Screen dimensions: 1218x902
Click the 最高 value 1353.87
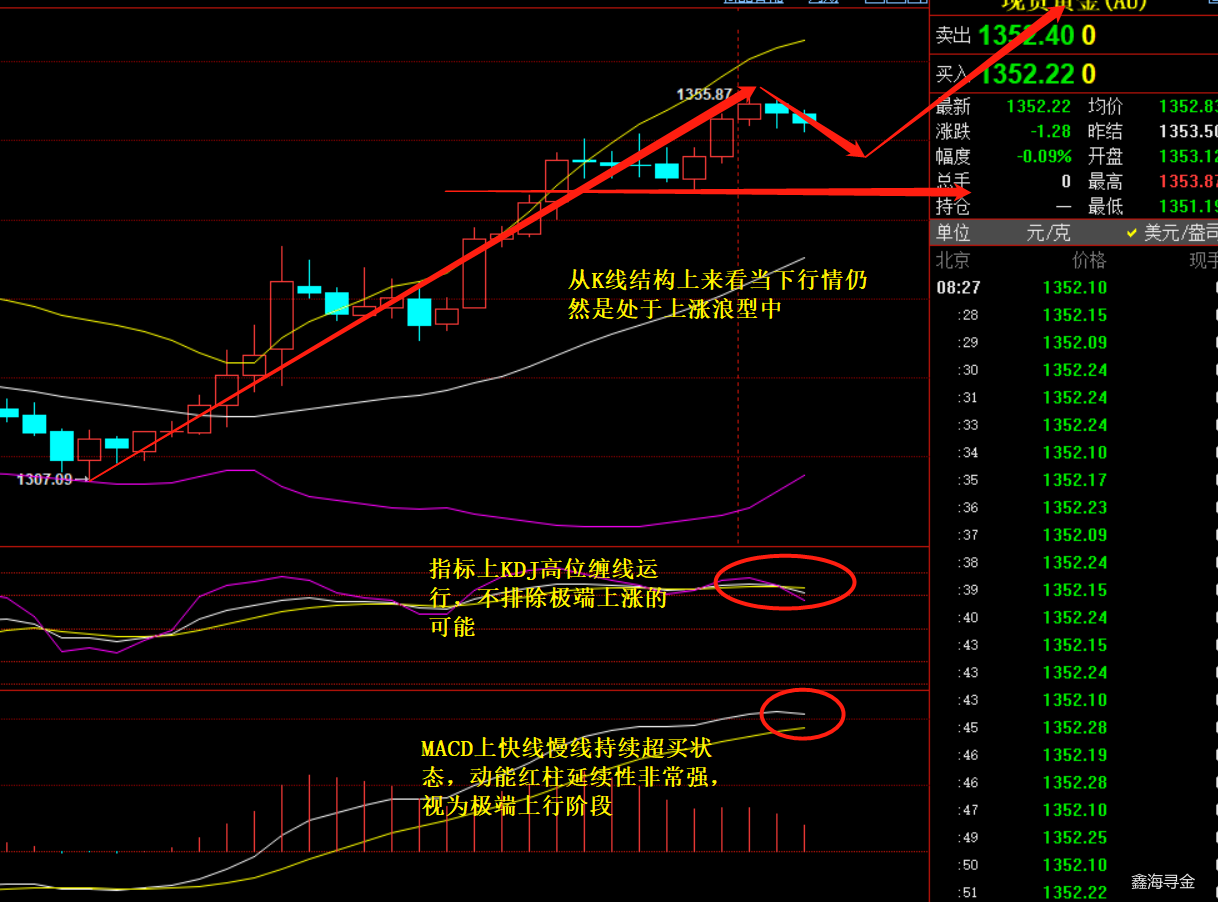click(1188, 181)
